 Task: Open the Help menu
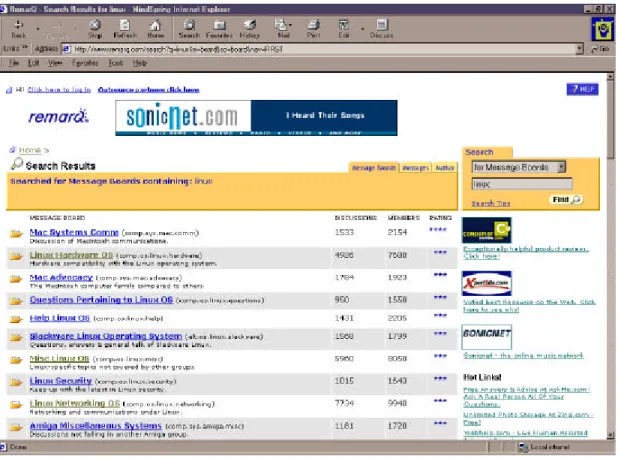coord(140,63)
